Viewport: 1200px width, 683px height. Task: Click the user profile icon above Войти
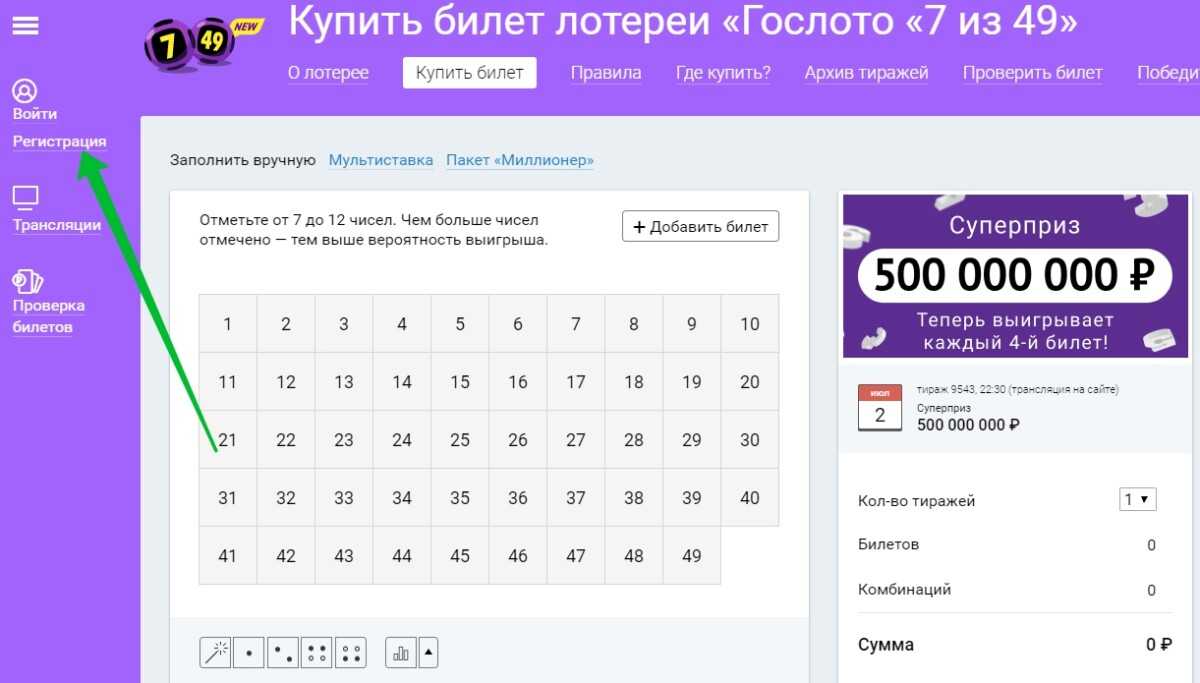[25, 91]
